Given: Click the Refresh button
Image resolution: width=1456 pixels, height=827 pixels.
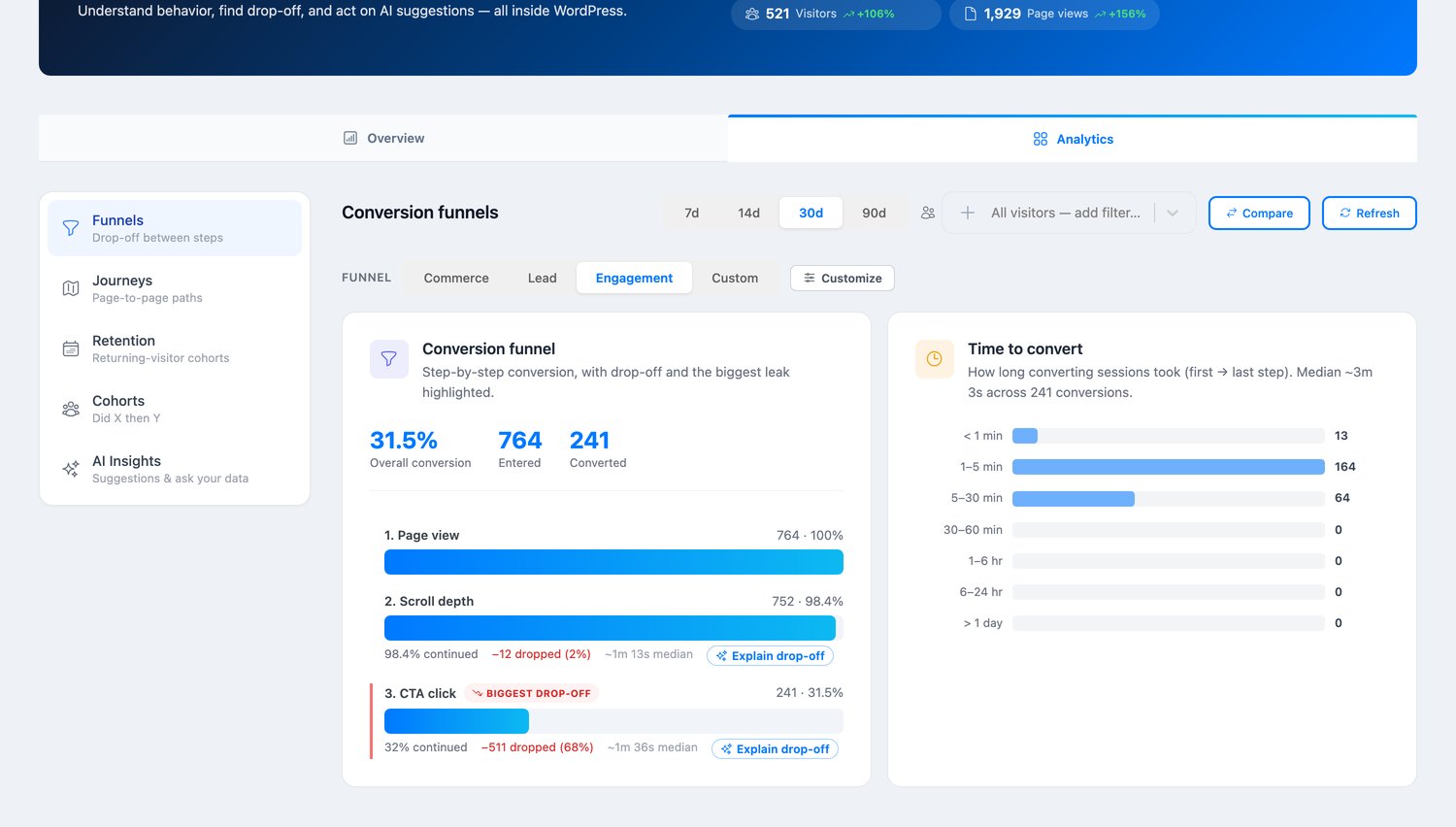Looking at the screenshot, I should (x=1370, y=213).
